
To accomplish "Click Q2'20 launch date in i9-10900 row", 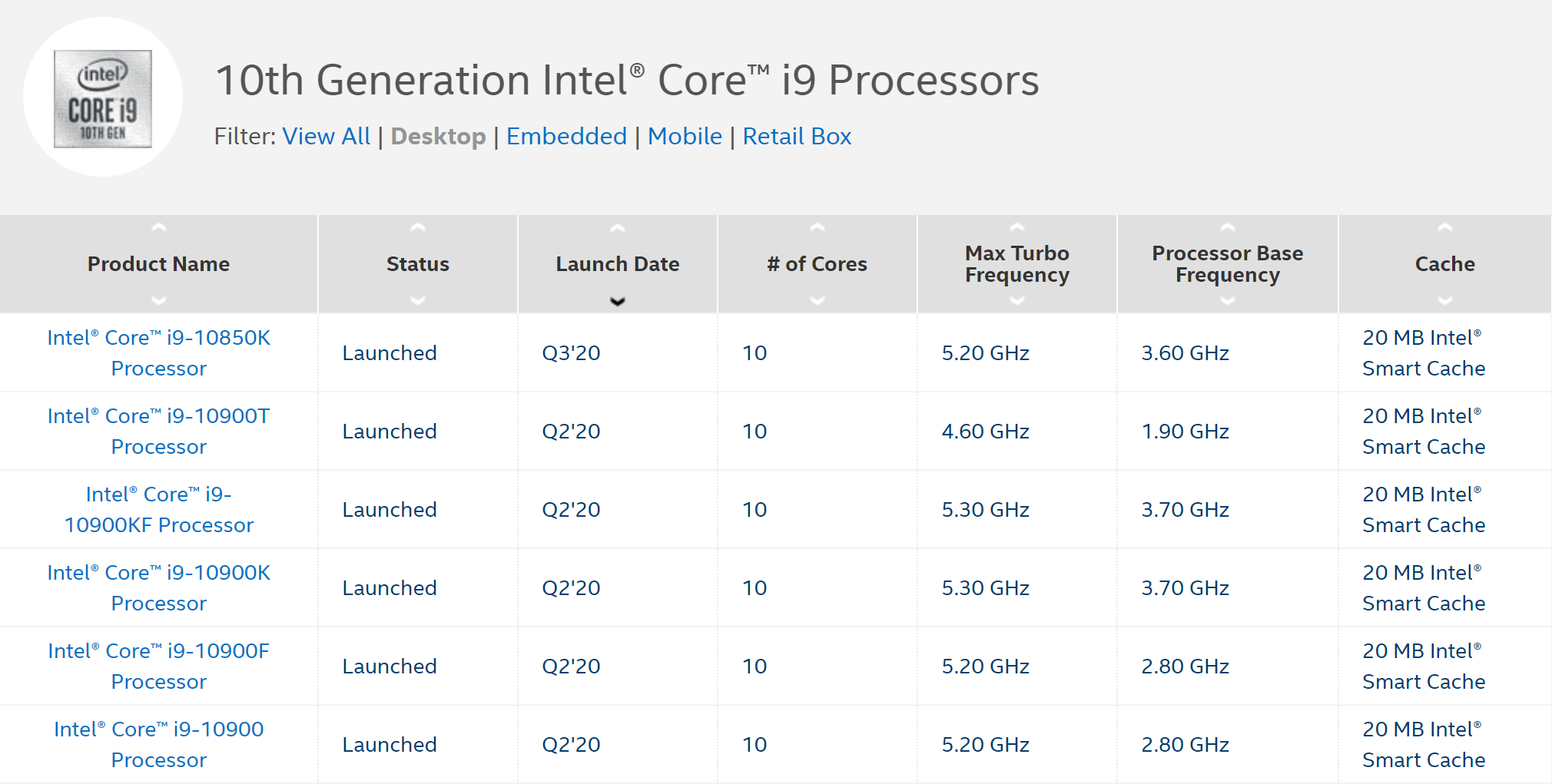I will click(571, 745).
